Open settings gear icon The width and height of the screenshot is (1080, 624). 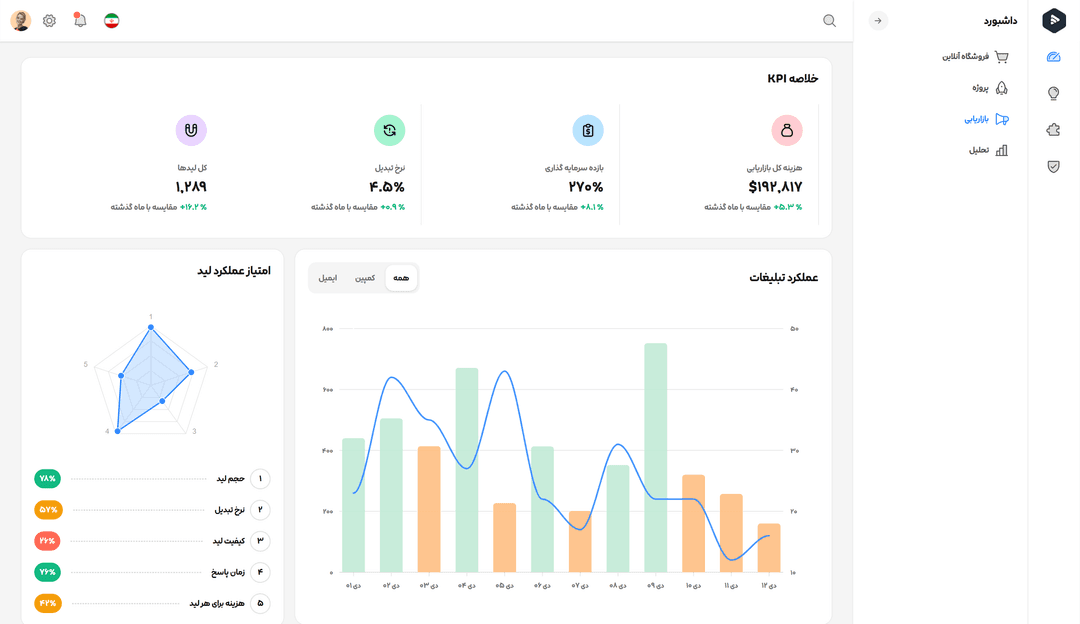[x=49, y=21]
